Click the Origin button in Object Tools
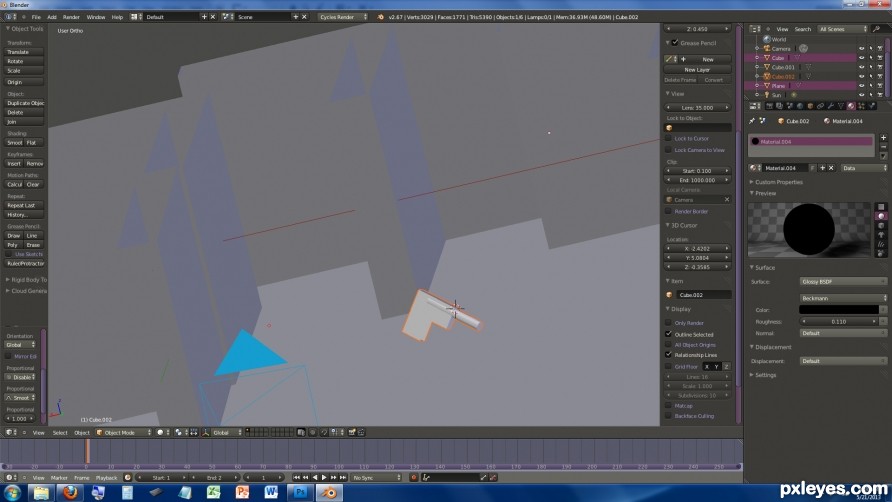This screenshot has width=892, height=502. click(24, 82)
